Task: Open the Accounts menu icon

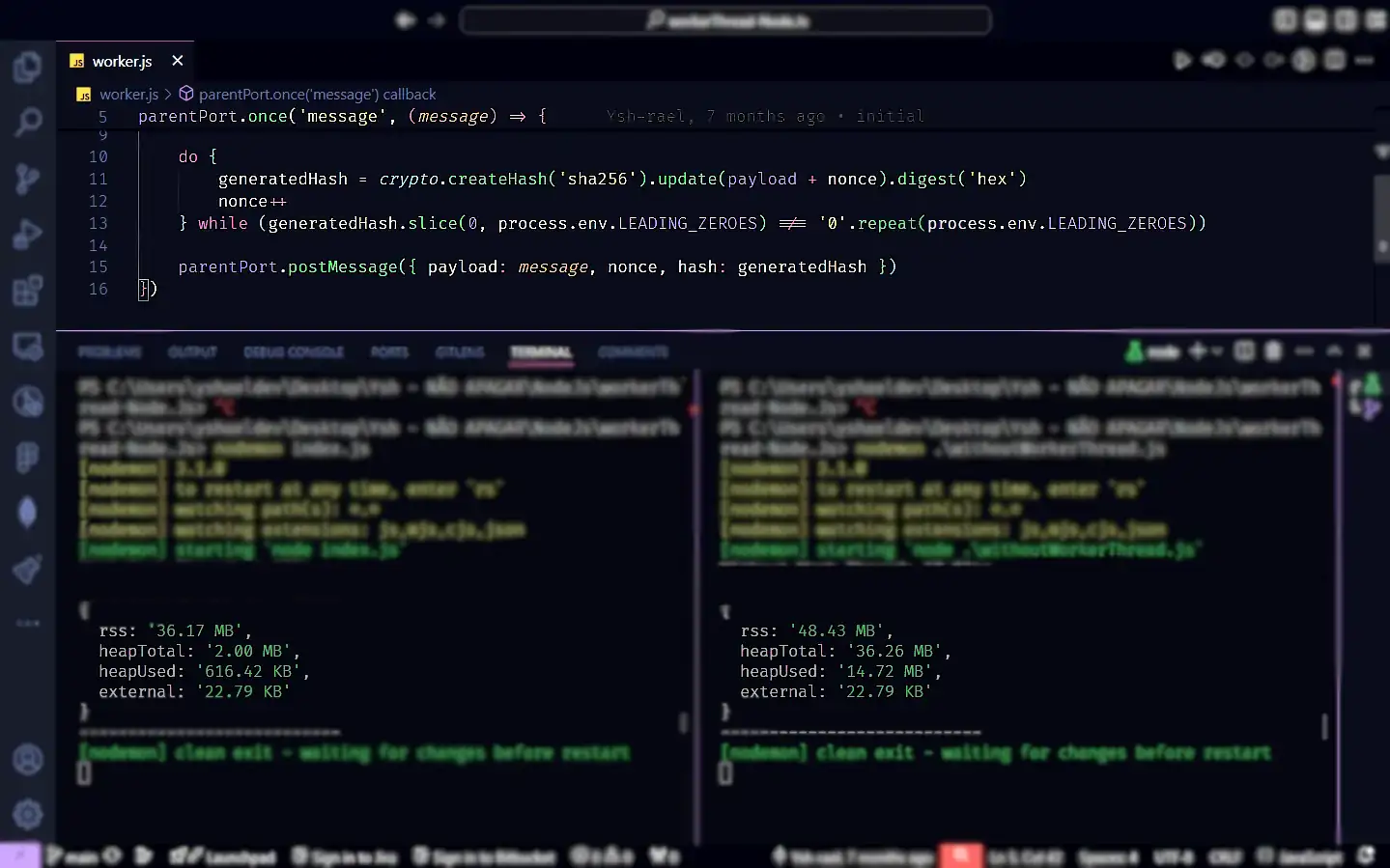Action: (x=27, y=760)
